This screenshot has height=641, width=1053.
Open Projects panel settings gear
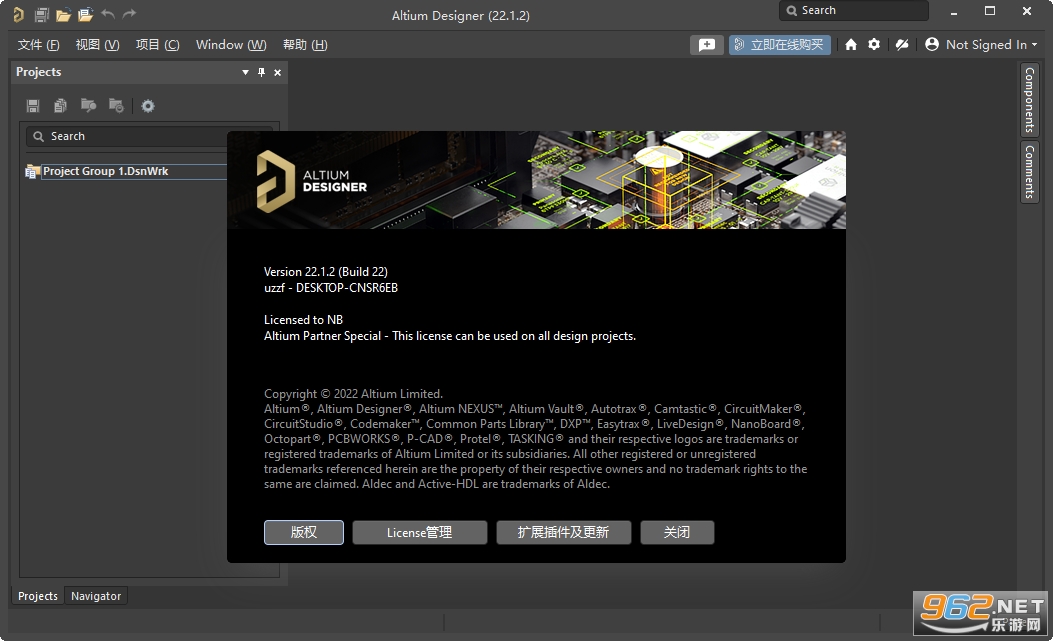[148, 105]
